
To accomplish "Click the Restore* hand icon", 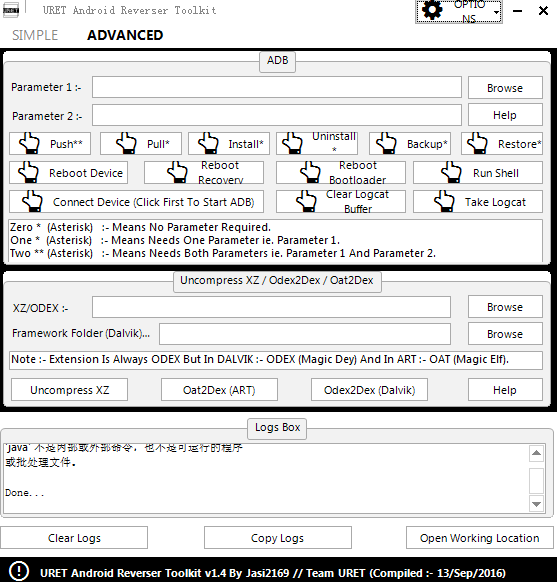I will click(477, 143).
